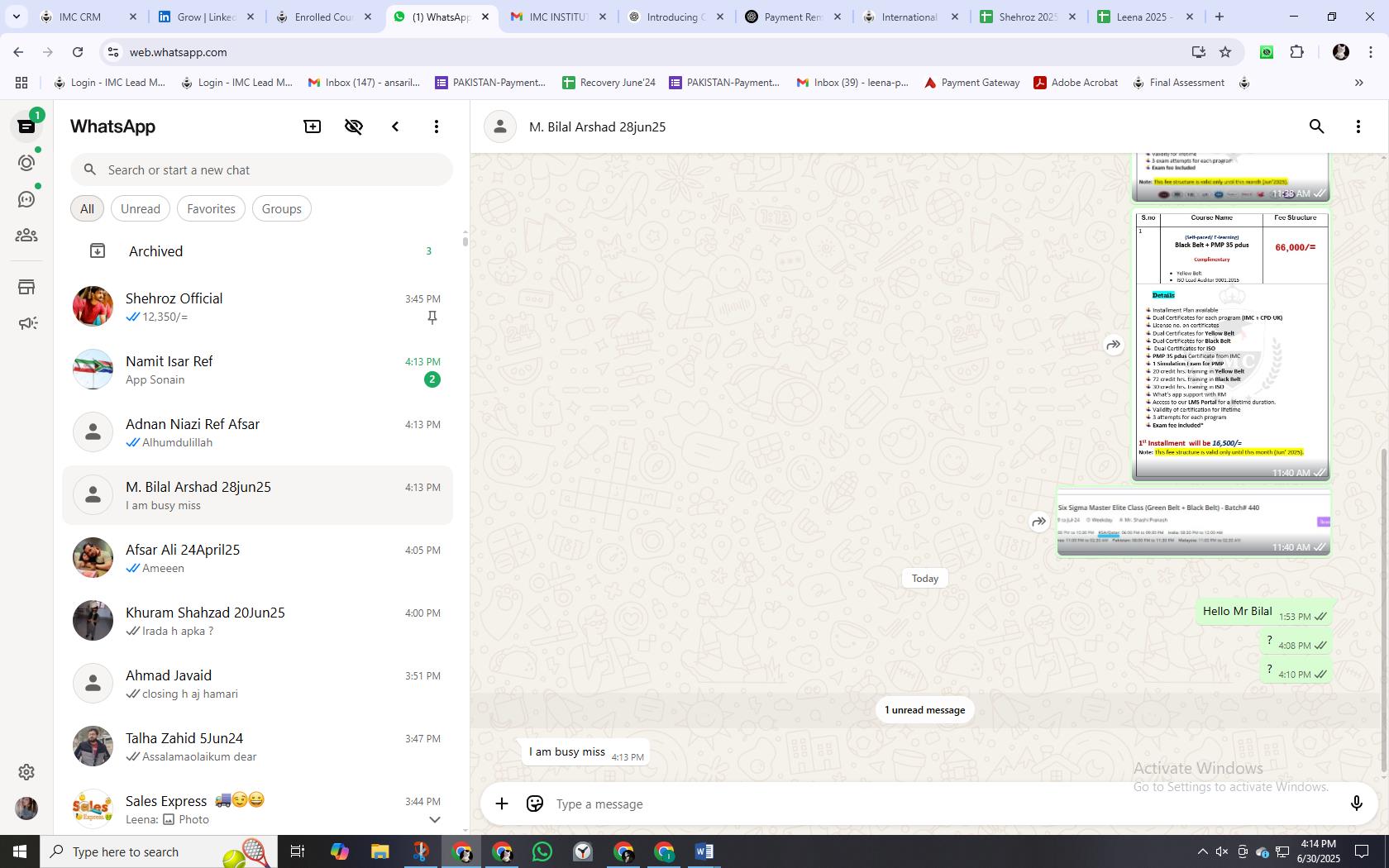
Task: Open the Install app icon in address bar
Action: pyautogui.click(x=1198, y=52)
